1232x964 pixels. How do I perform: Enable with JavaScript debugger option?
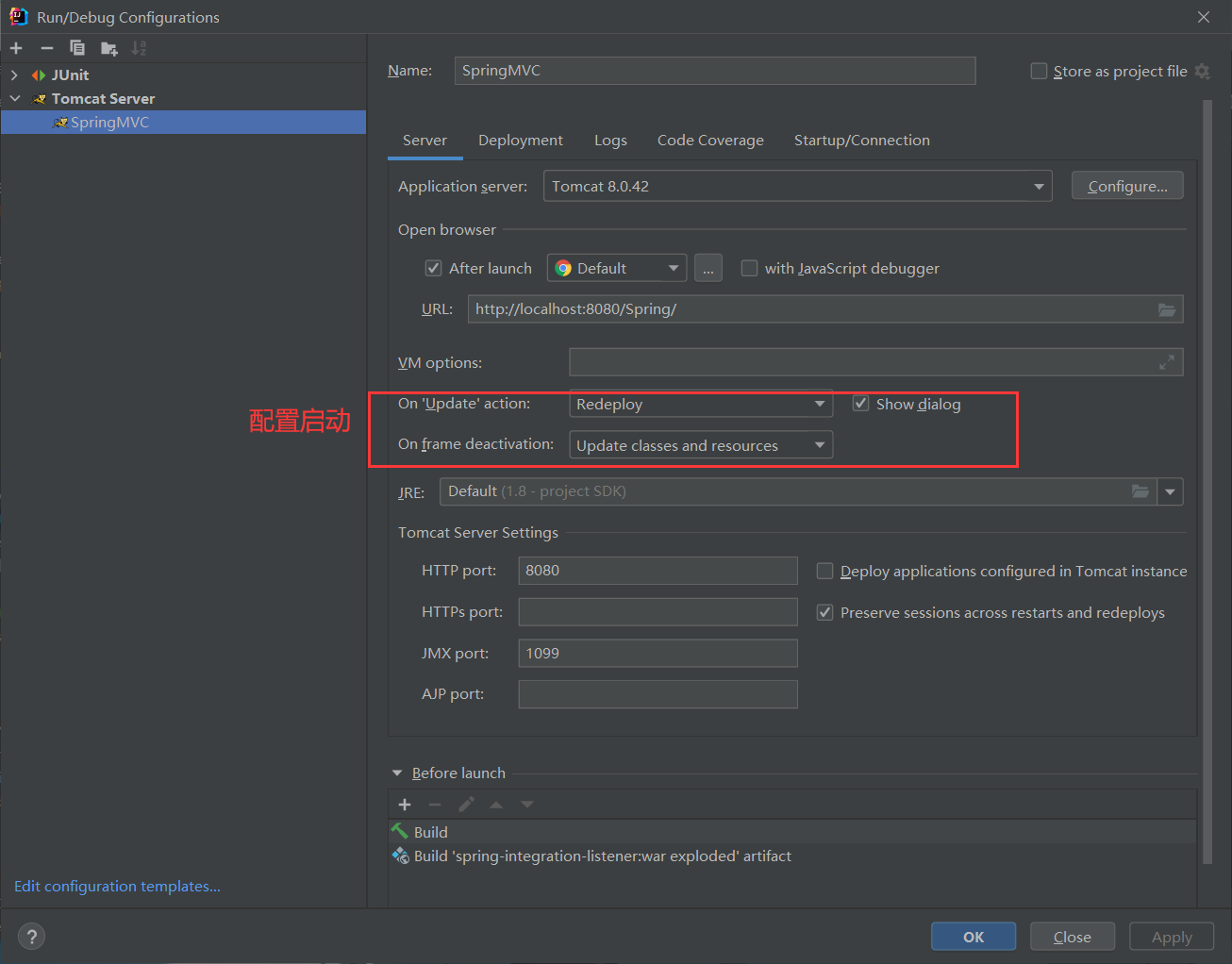coord(749,268)
